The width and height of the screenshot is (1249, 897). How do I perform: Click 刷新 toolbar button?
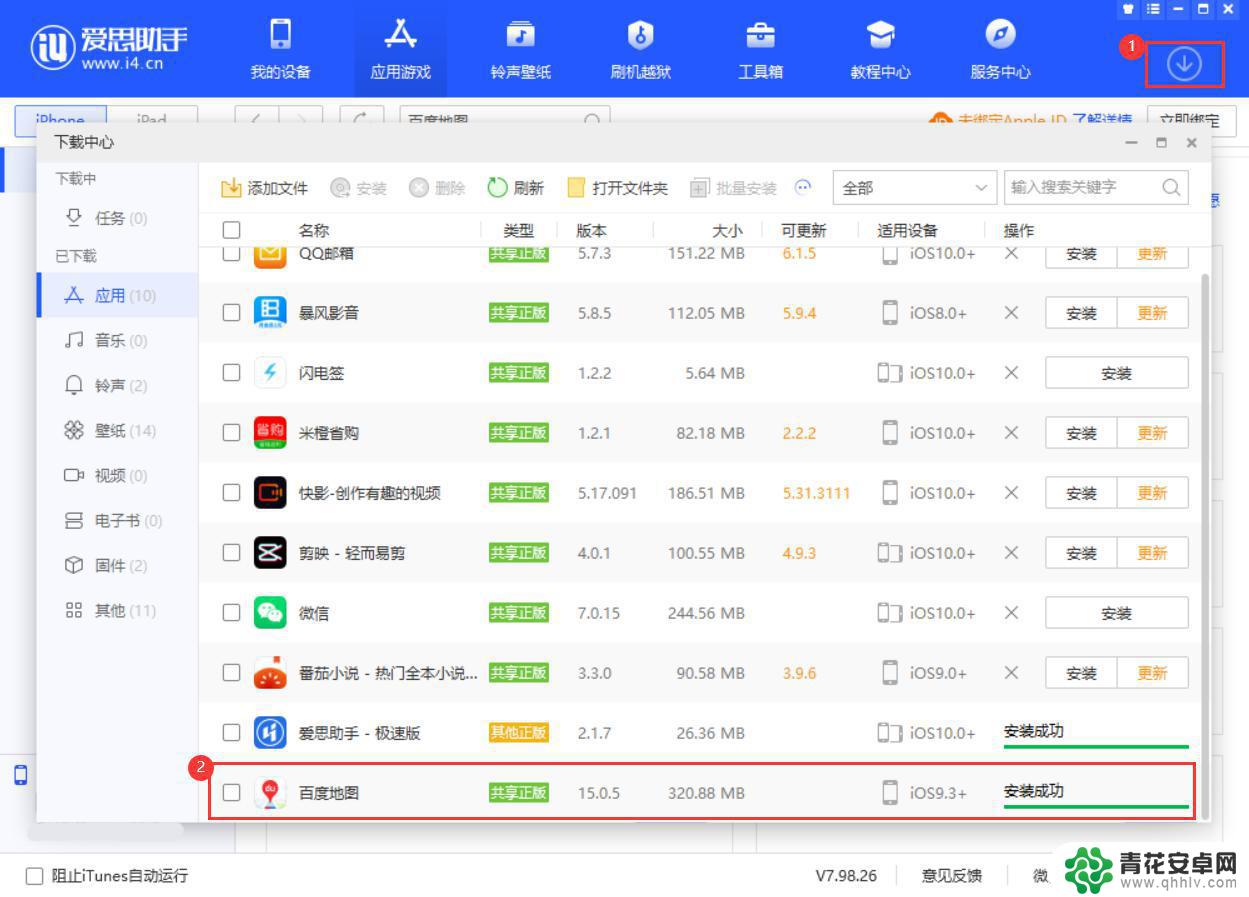pyautogui.click(x=515, y=188)
